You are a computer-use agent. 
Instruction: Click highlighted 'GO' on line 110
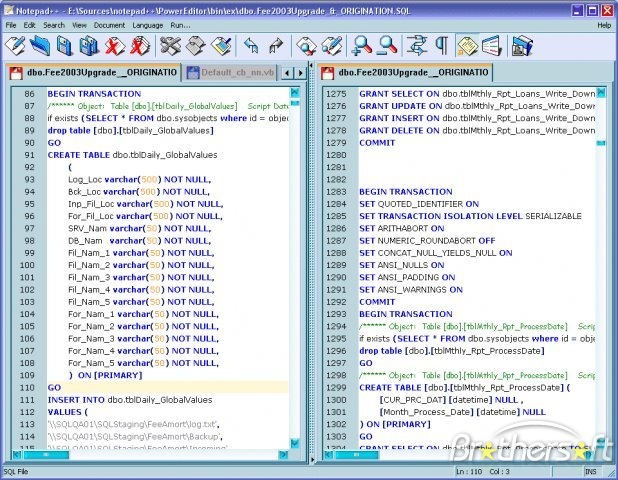point(54,387)
